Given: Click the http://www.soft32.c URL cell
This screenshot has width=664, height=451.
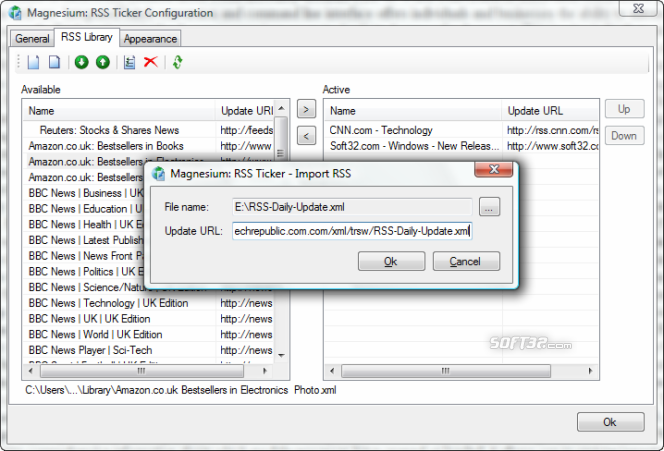Looking at the screenshot, I should coord(552,146).
